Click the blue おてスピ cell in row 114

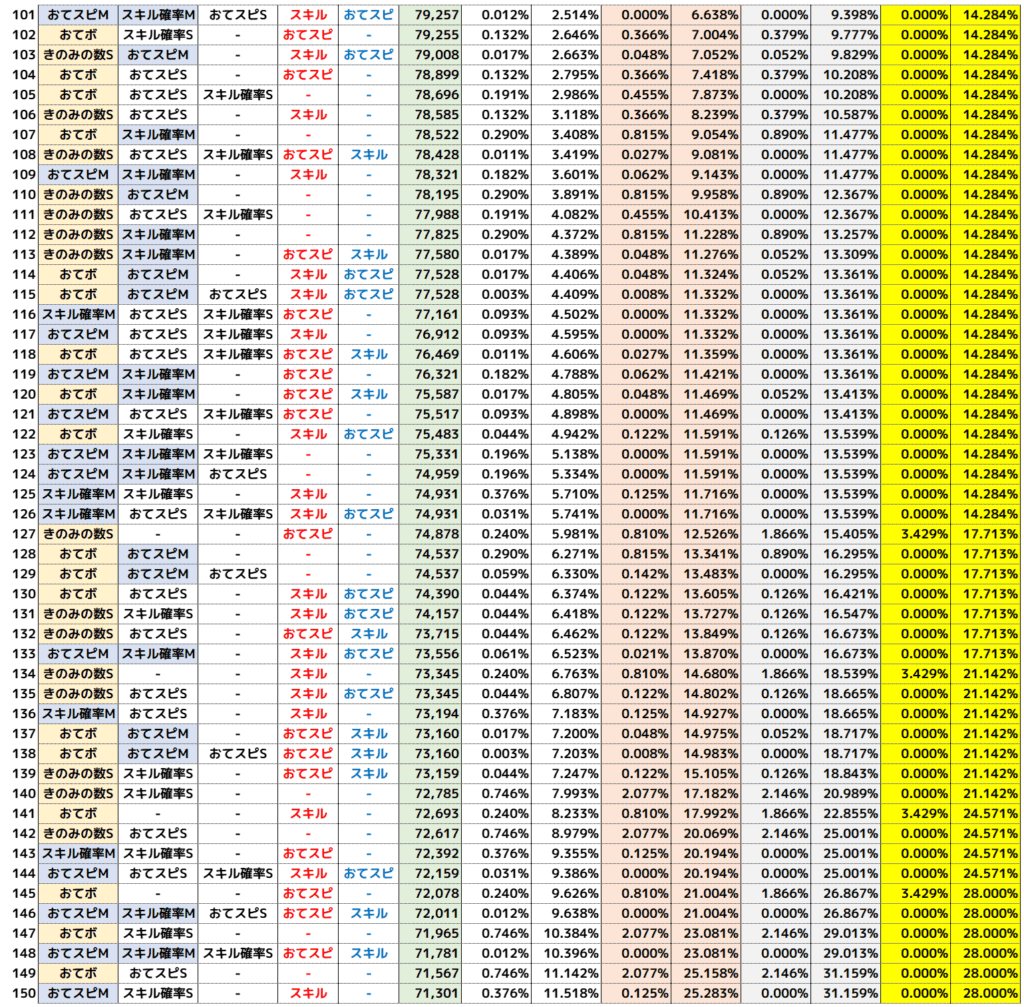[367, 274]
